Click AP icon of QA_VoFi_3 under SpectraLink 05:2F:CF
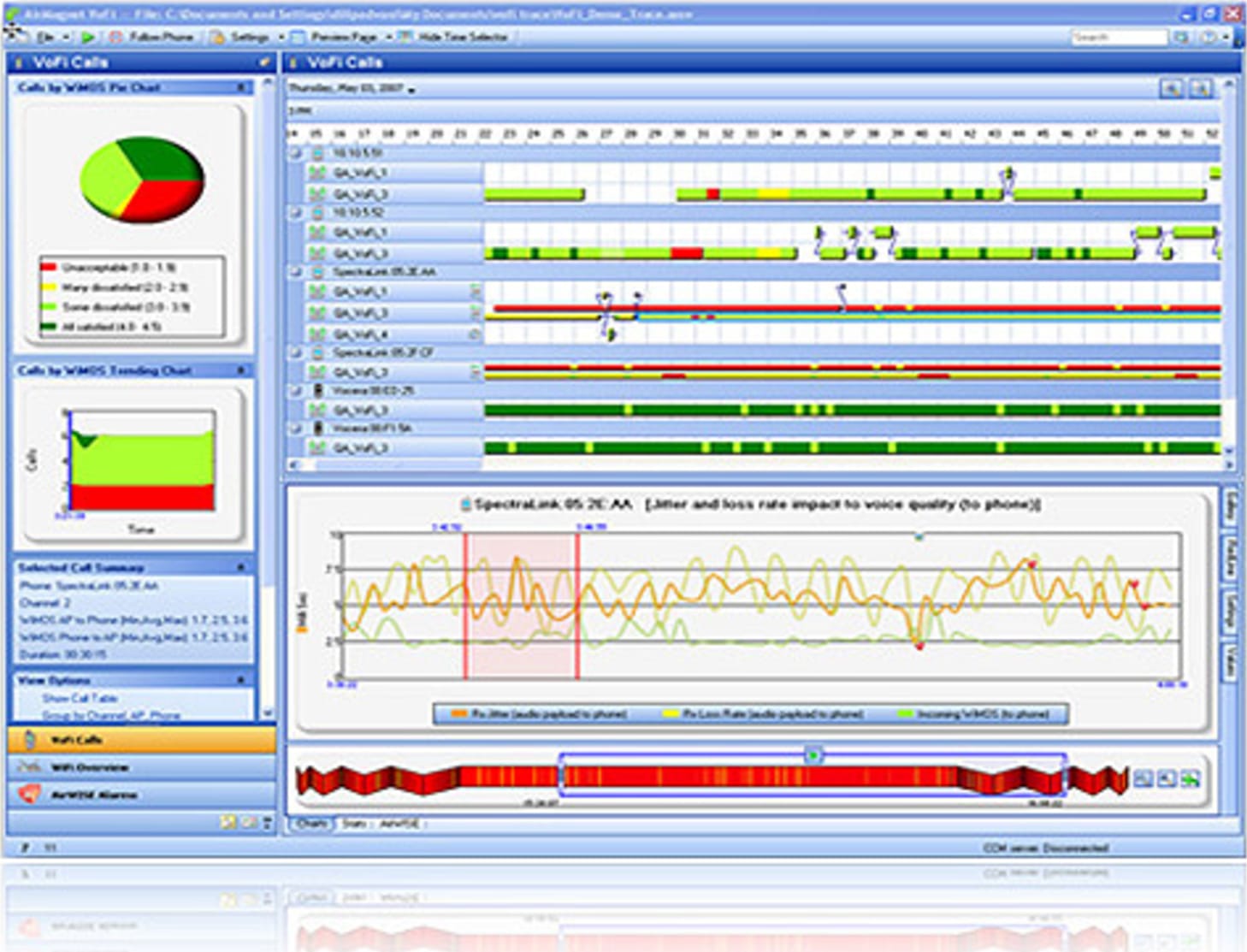The width and height of the screenshot is (1247, 952). pos(317,372)
